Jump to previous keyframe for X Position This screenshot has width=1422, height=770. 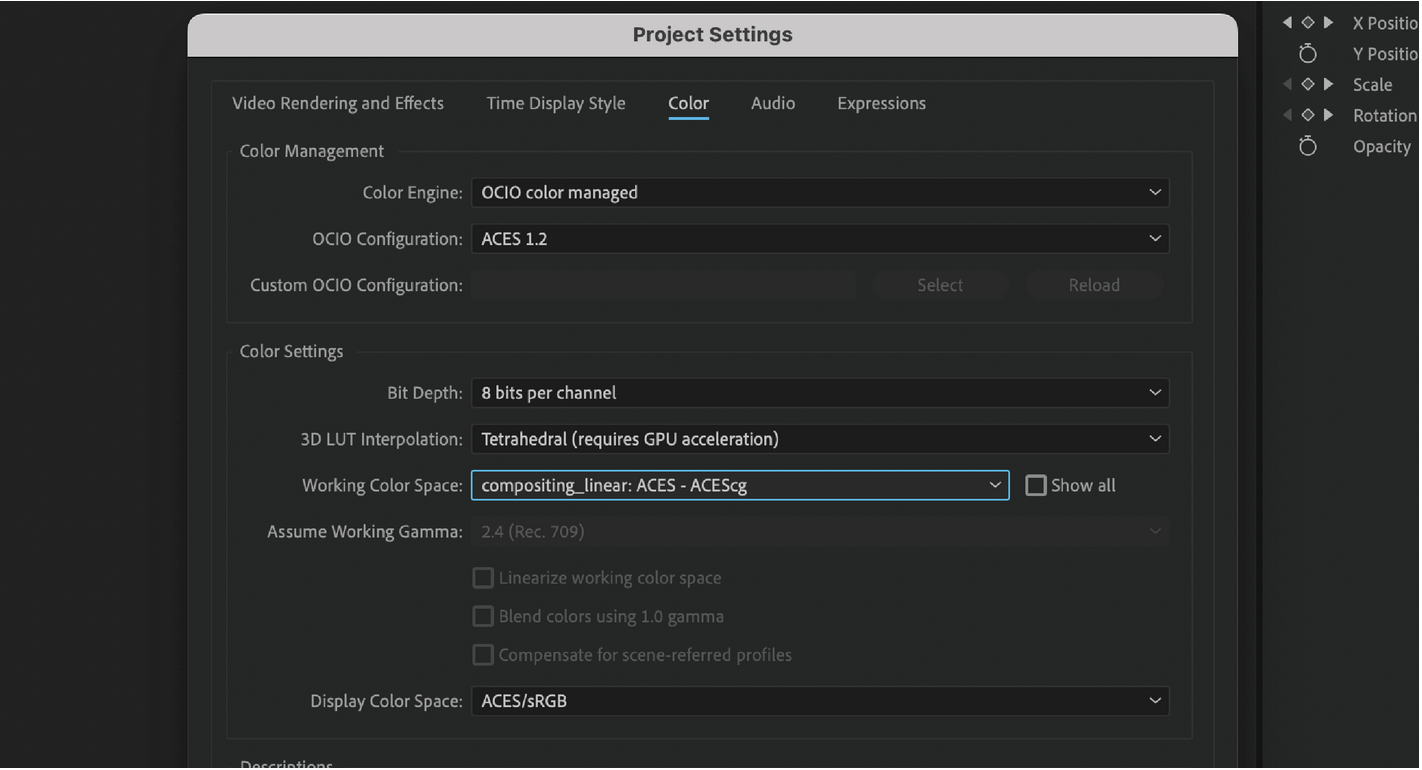[1288, 22]
